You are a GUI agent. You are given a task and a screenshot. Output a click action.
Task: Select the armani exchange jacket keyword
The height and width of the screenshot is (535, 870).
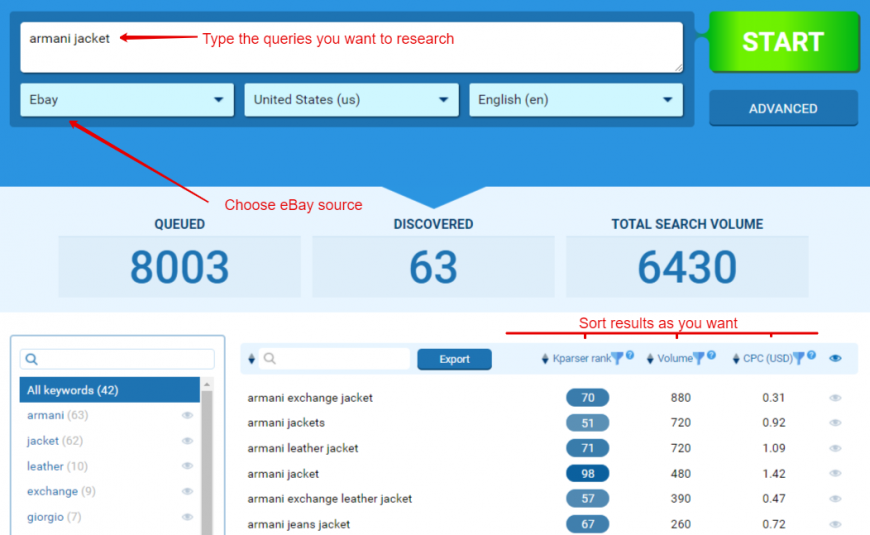310,398
